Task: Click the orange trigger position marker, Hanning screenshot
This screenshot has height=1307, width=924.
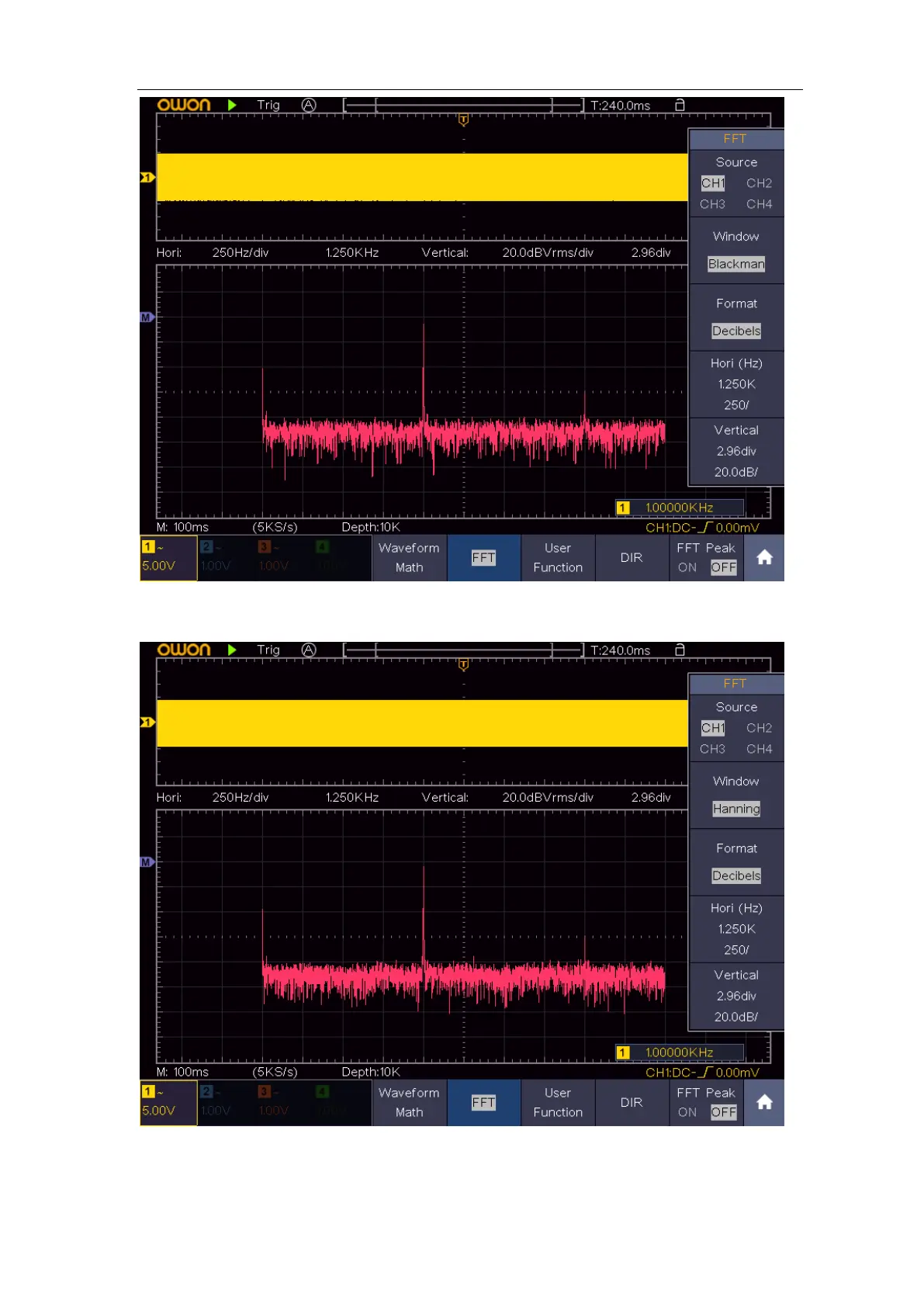Action: pos(463,665)
